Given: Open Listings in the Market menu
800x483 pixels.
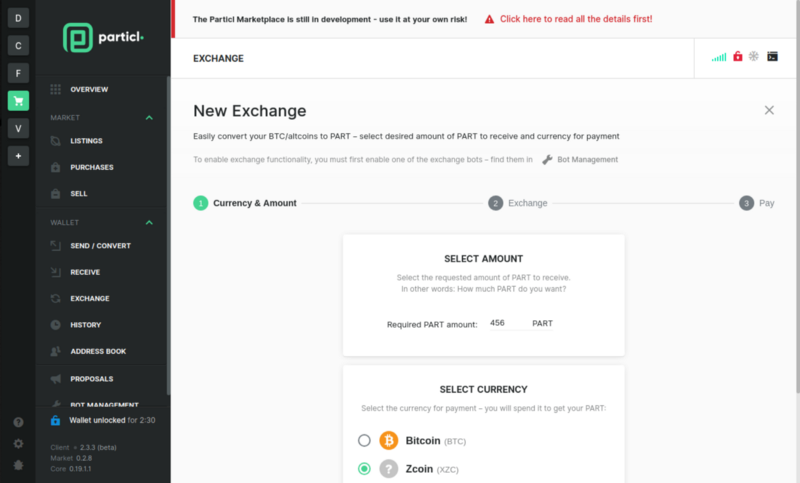Looking at the screenshot, I should (86, 141).
